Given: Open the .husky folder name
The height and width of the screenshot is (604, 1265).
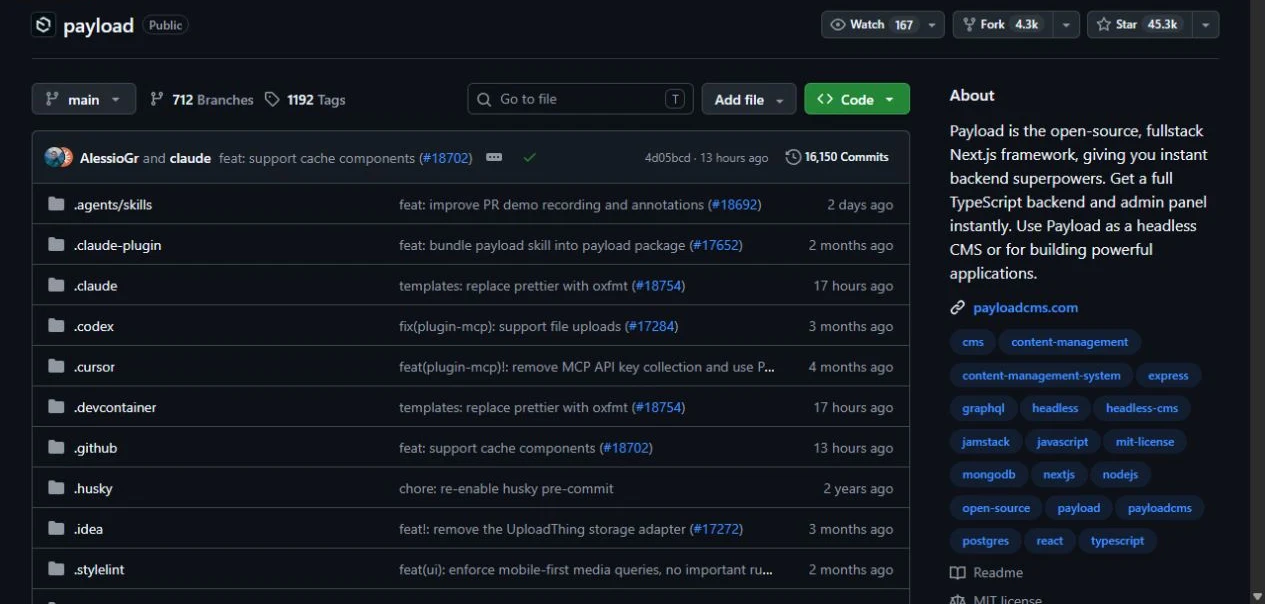Looking at the screenshot, I should tap(93, 489).
